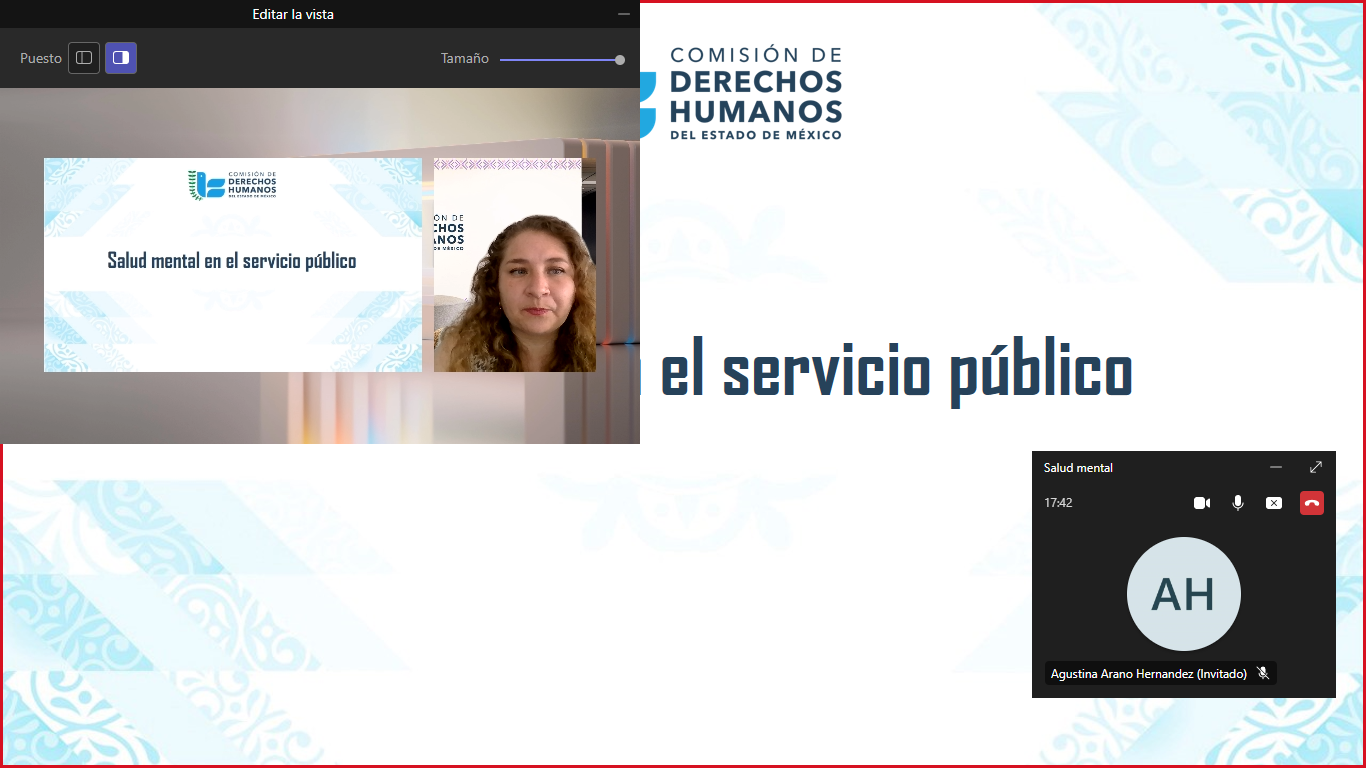Minimize the Editar la vista panel

pos(624,14)
